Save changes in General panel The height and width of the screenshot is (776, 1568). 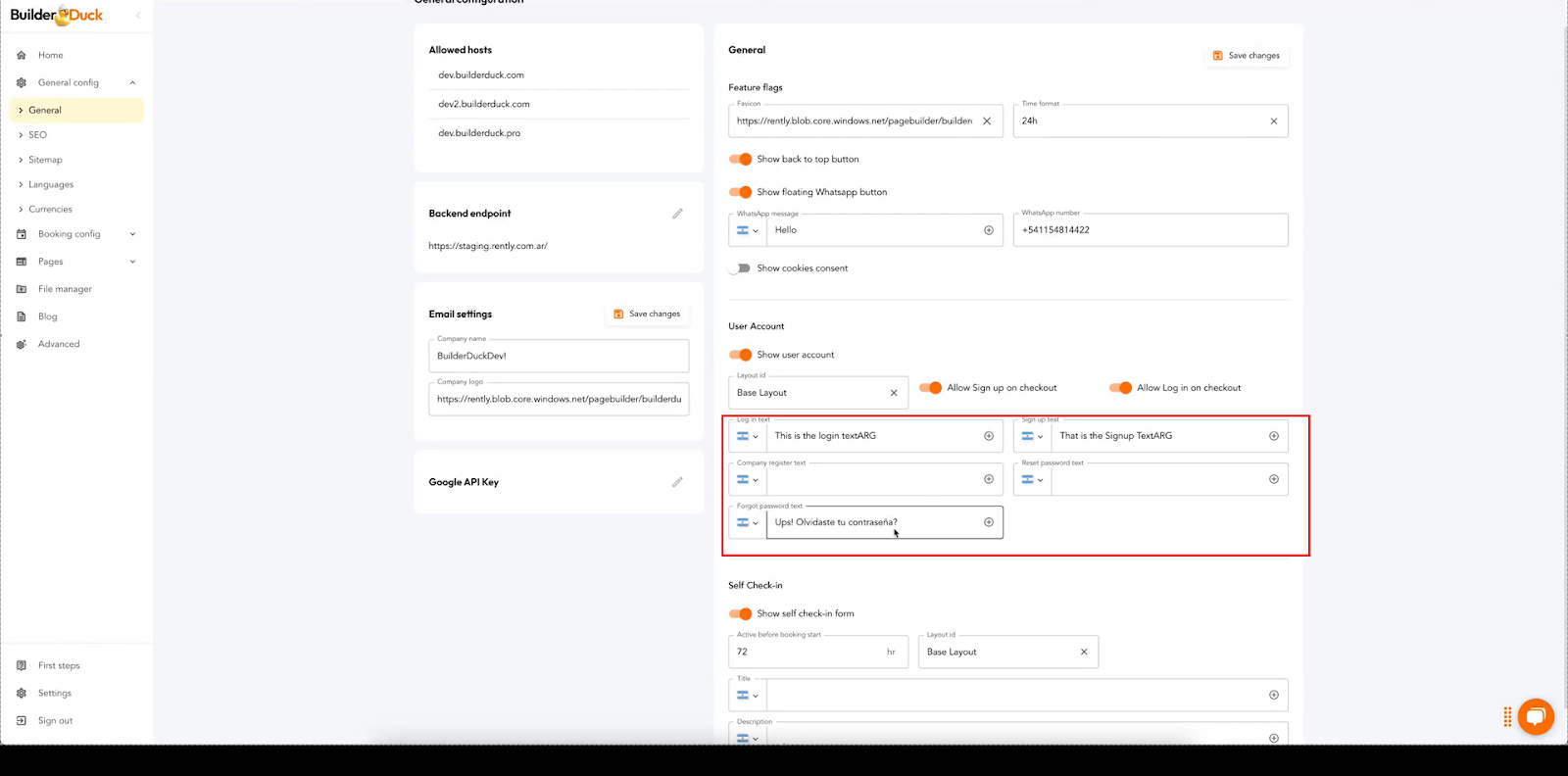1247,56
